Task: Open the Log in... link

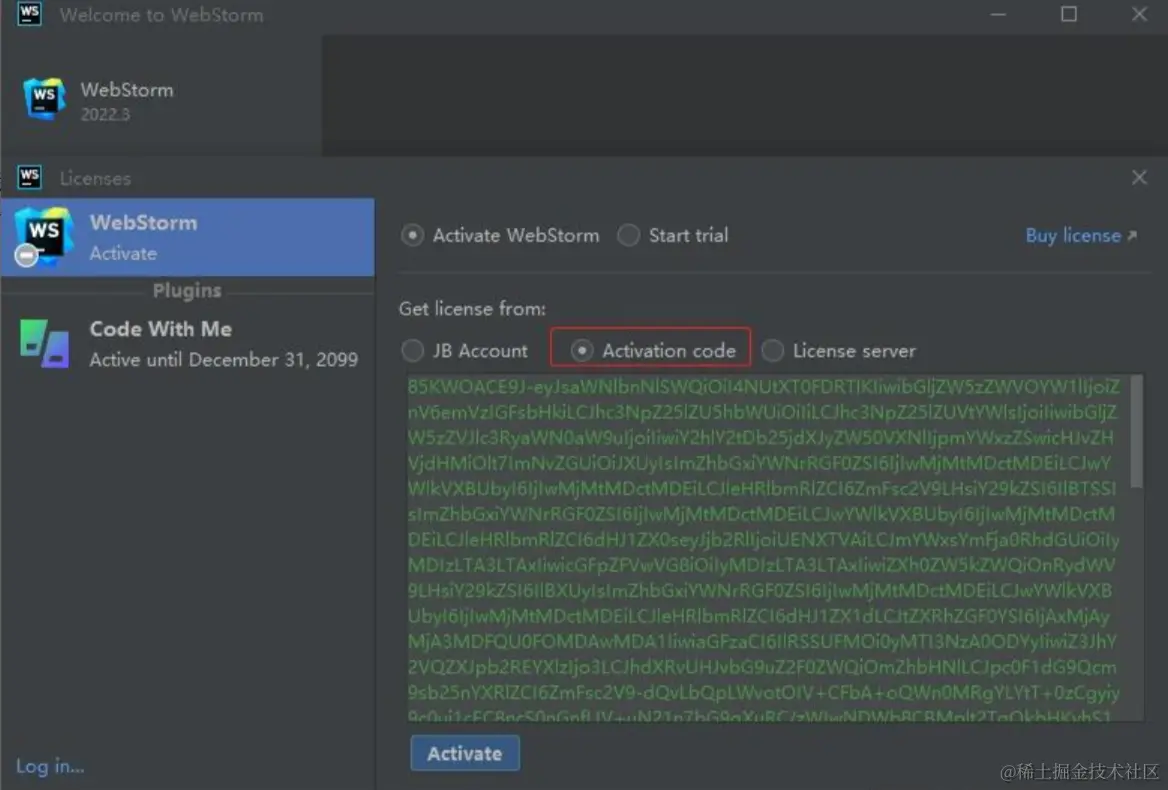Action: (x=50, y=766)
